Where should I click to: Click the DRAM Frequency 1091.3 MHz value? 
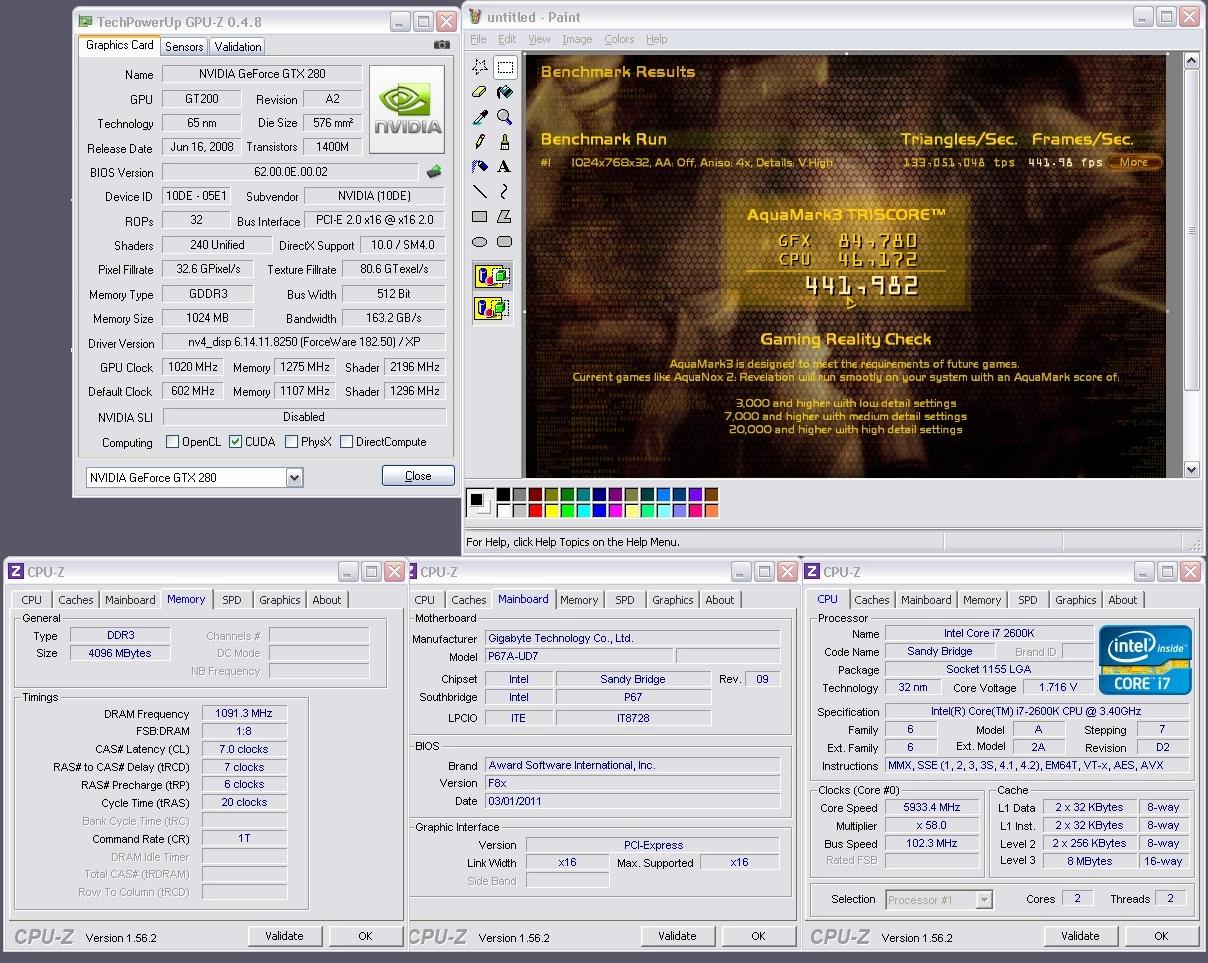[x=244, y=713]
